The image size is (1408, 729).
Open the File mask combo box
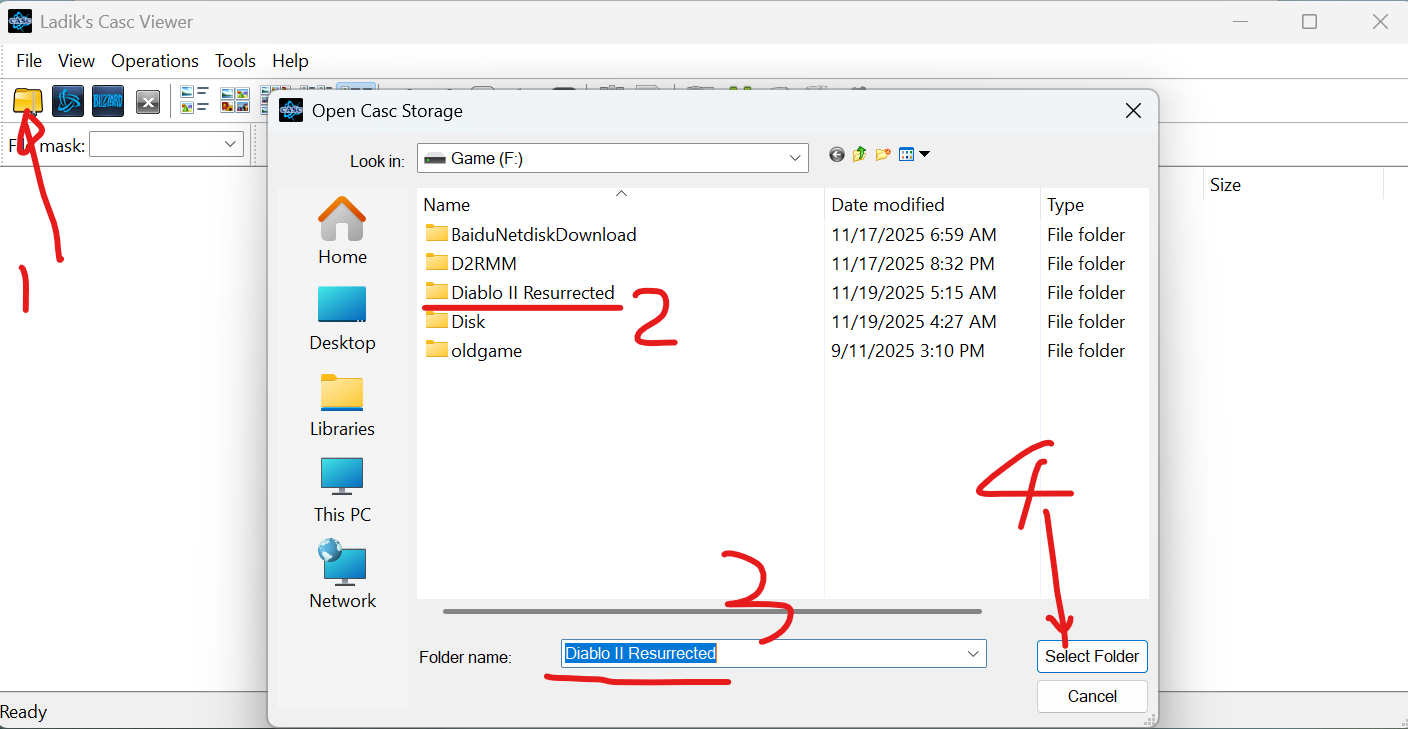tap(166, 145)
